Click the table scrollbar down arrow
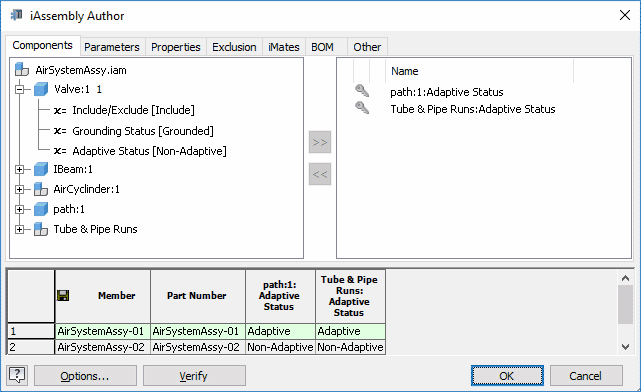This screenshot has height=392, width=641. (625, 347)
